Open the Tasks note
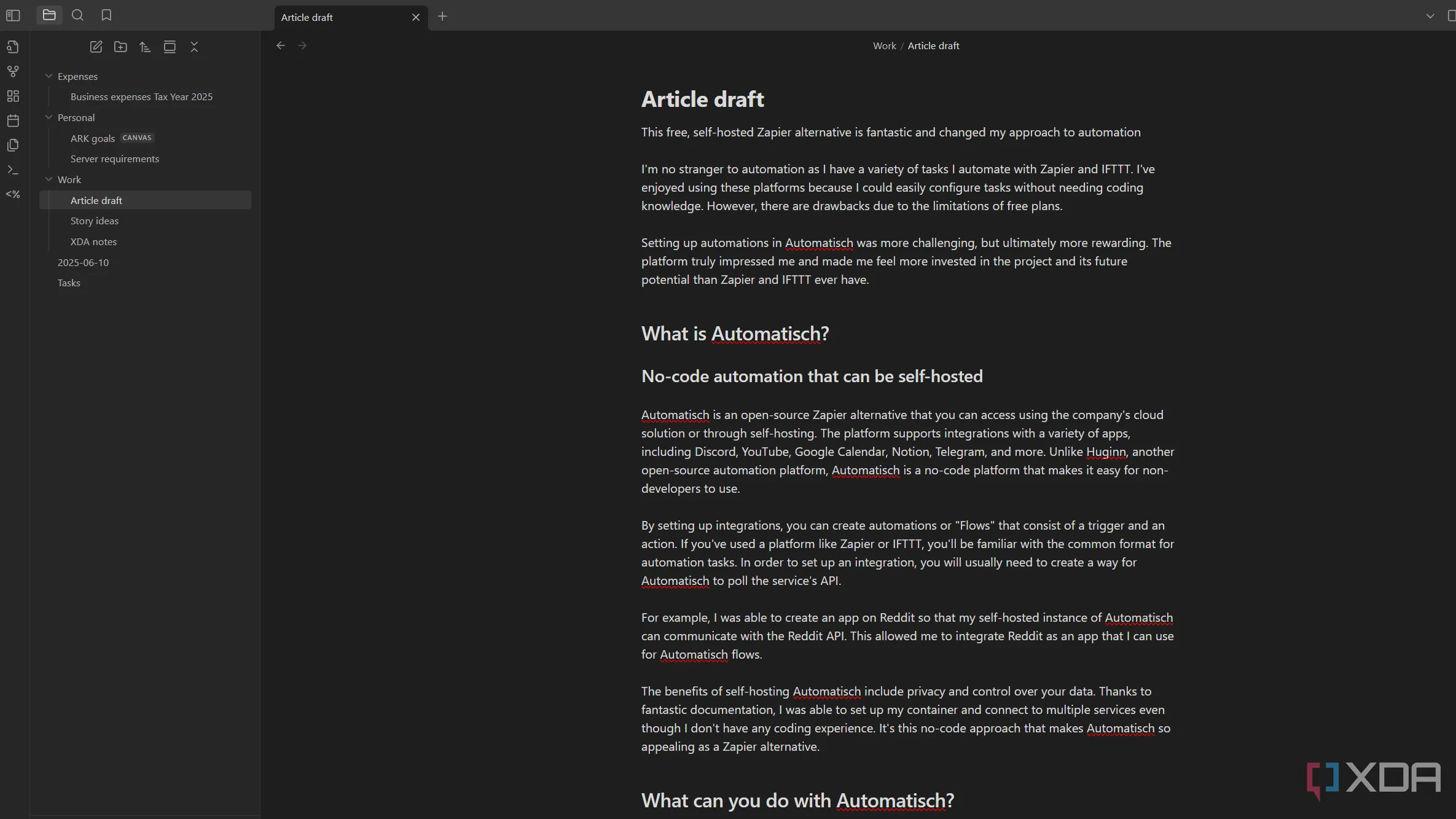 pyautogui.click(x=69, y=283)
